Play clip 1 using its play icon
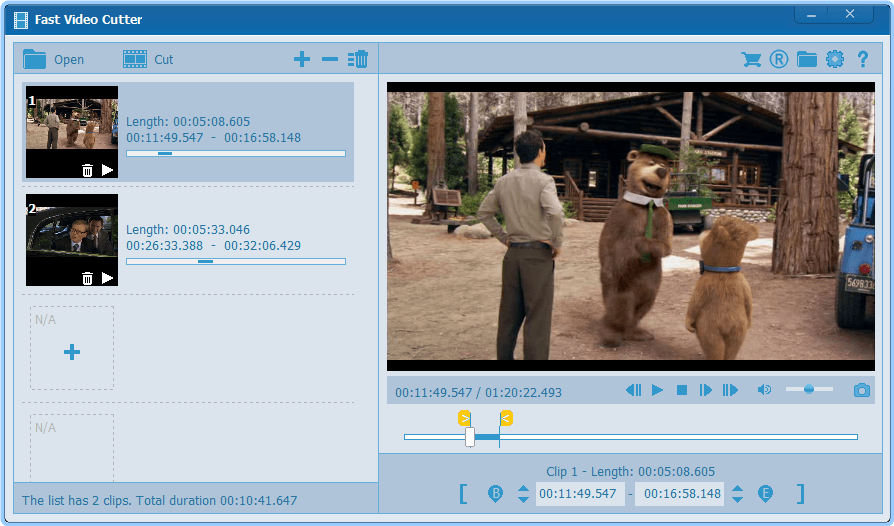The height and width of the screenshot is (526, 894). tap(107, 170)
